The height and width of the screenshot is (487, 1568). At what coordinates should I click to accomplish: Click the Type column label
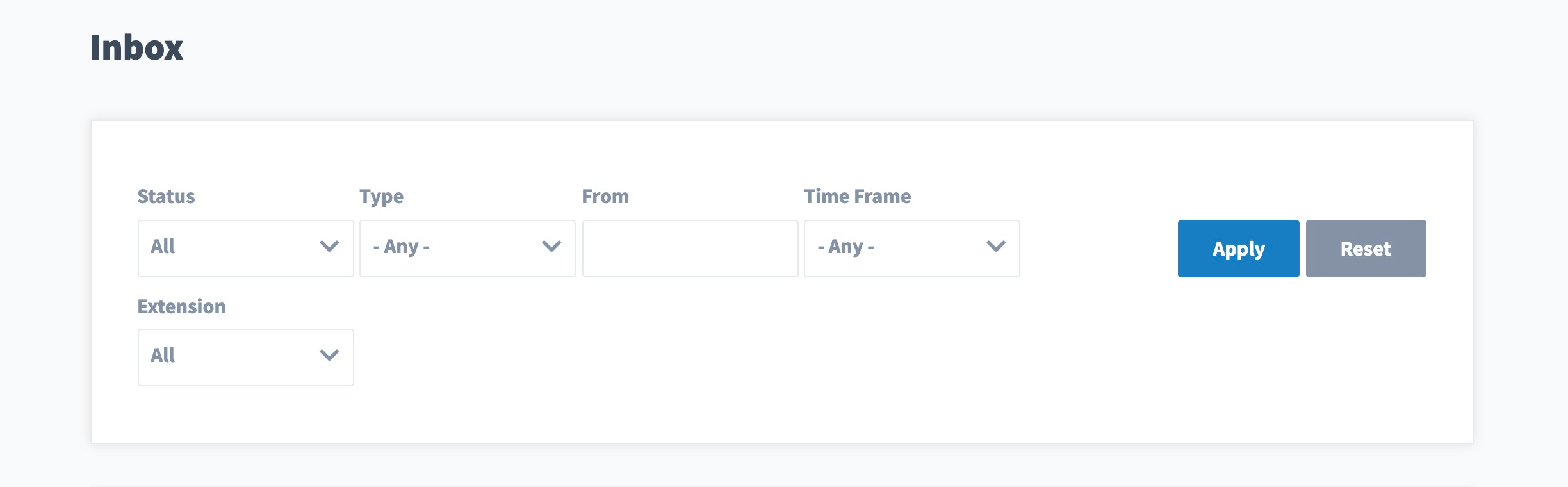pyautogui.click(x=382, y=197)
